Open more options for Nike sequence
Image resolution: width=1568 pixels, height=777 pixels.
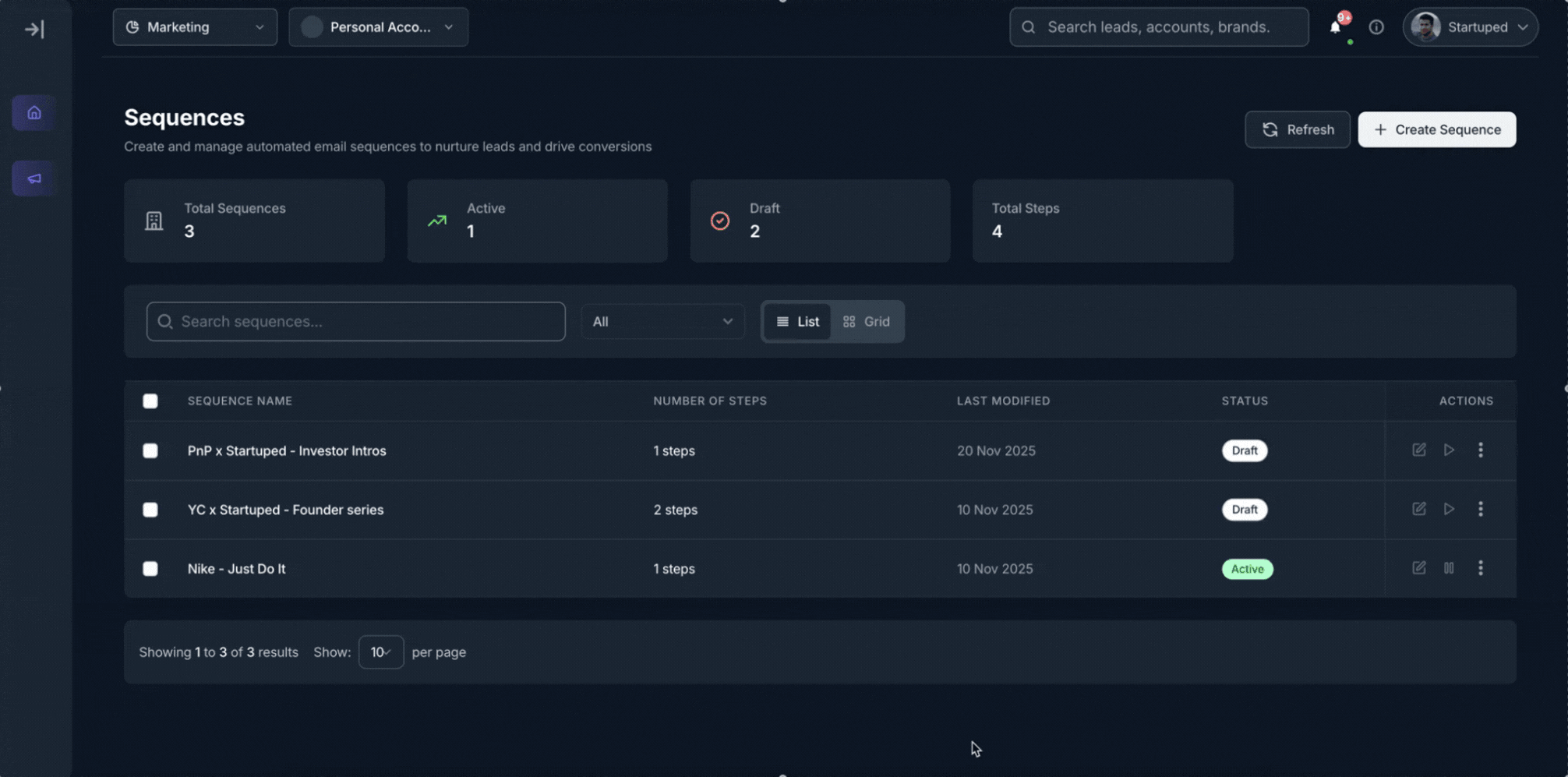(x=1481, y=568)
